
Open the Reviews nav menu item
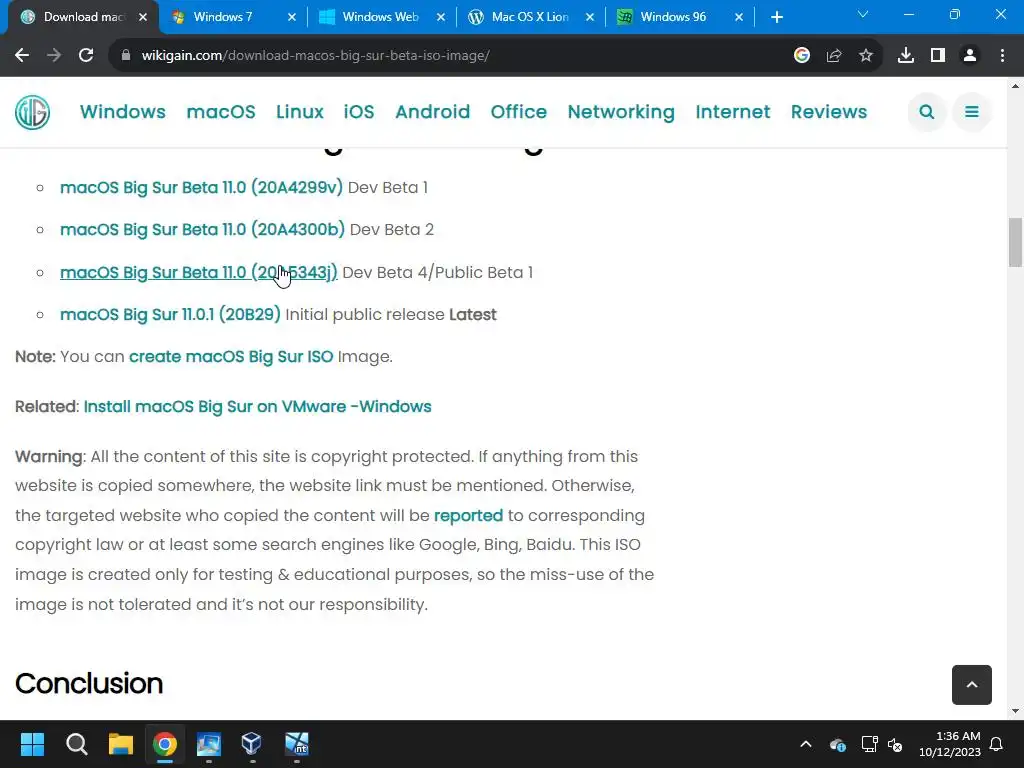(829, 112)
